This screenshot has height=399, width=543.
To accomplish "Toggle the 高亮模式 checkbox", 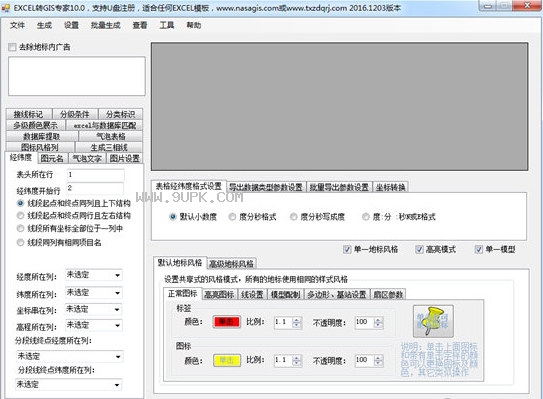I will 419,249.
